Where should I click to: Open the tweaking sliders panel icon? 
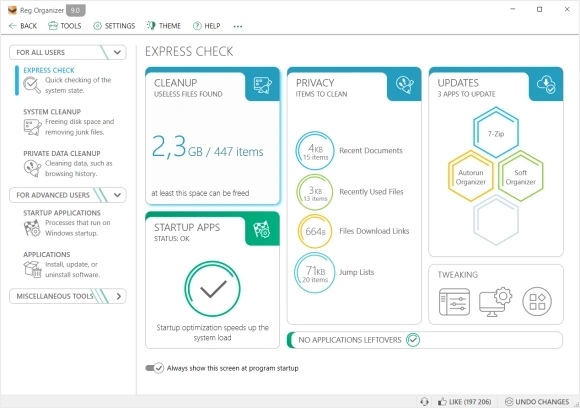454,302
